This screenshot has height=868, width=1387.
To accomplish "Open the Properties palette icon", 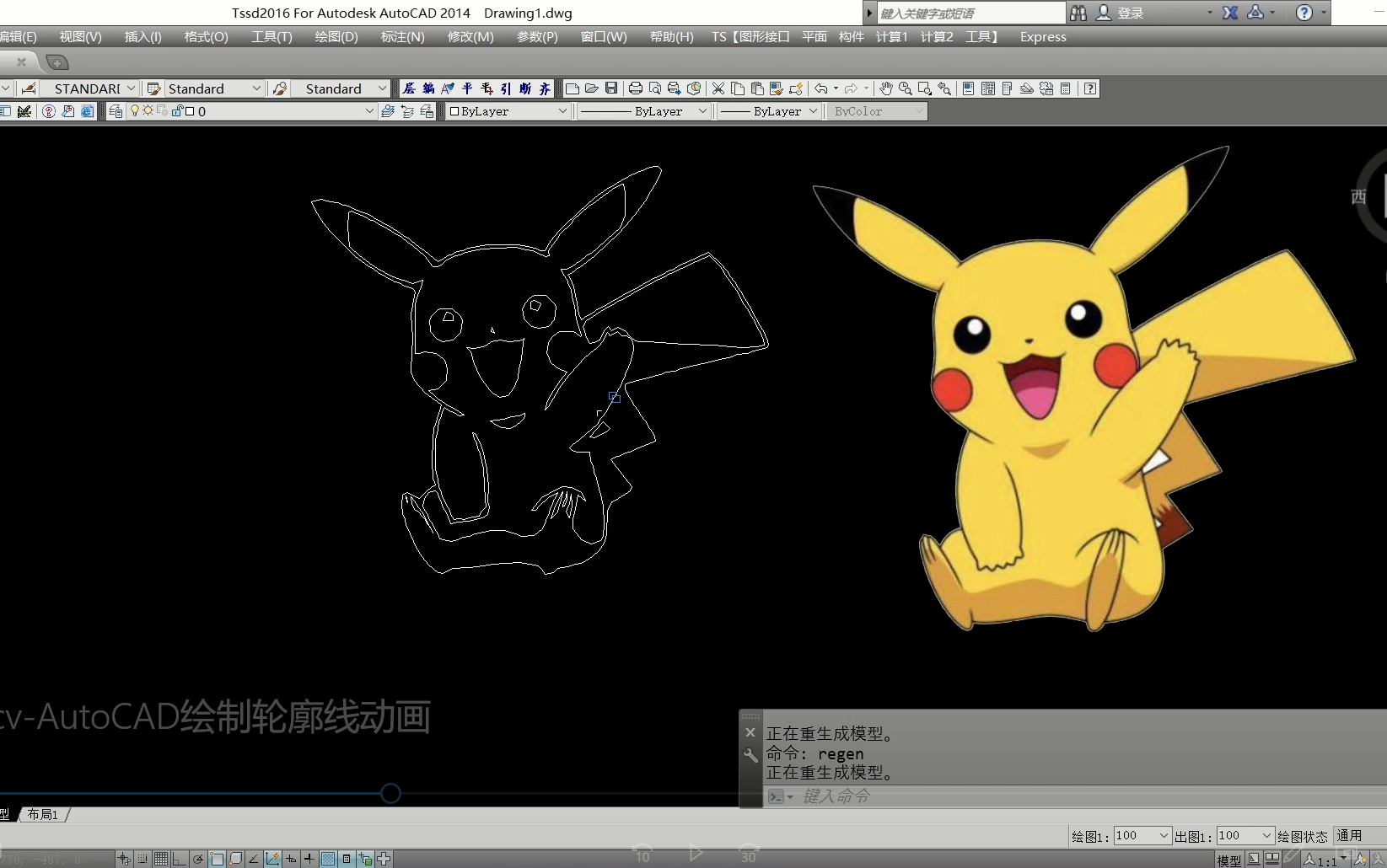I will pos(969,88).
